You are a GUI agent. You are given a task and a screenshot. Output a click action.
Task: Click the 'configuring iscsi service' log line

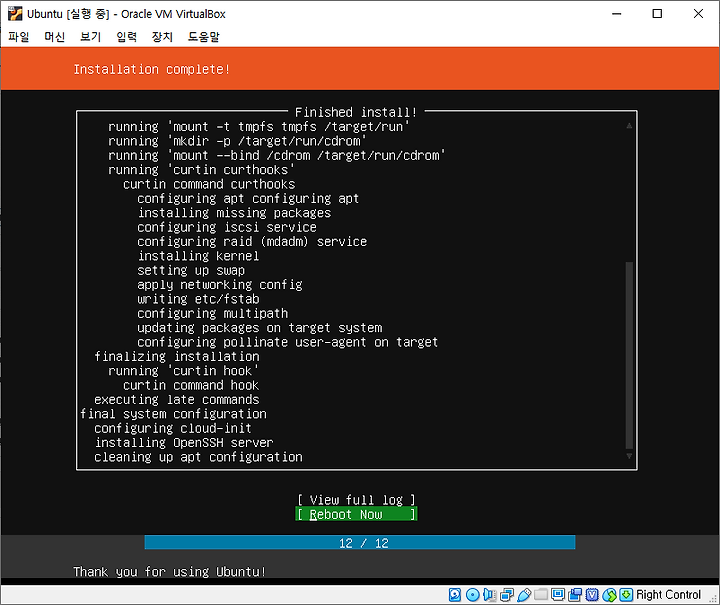pos(227,227)
